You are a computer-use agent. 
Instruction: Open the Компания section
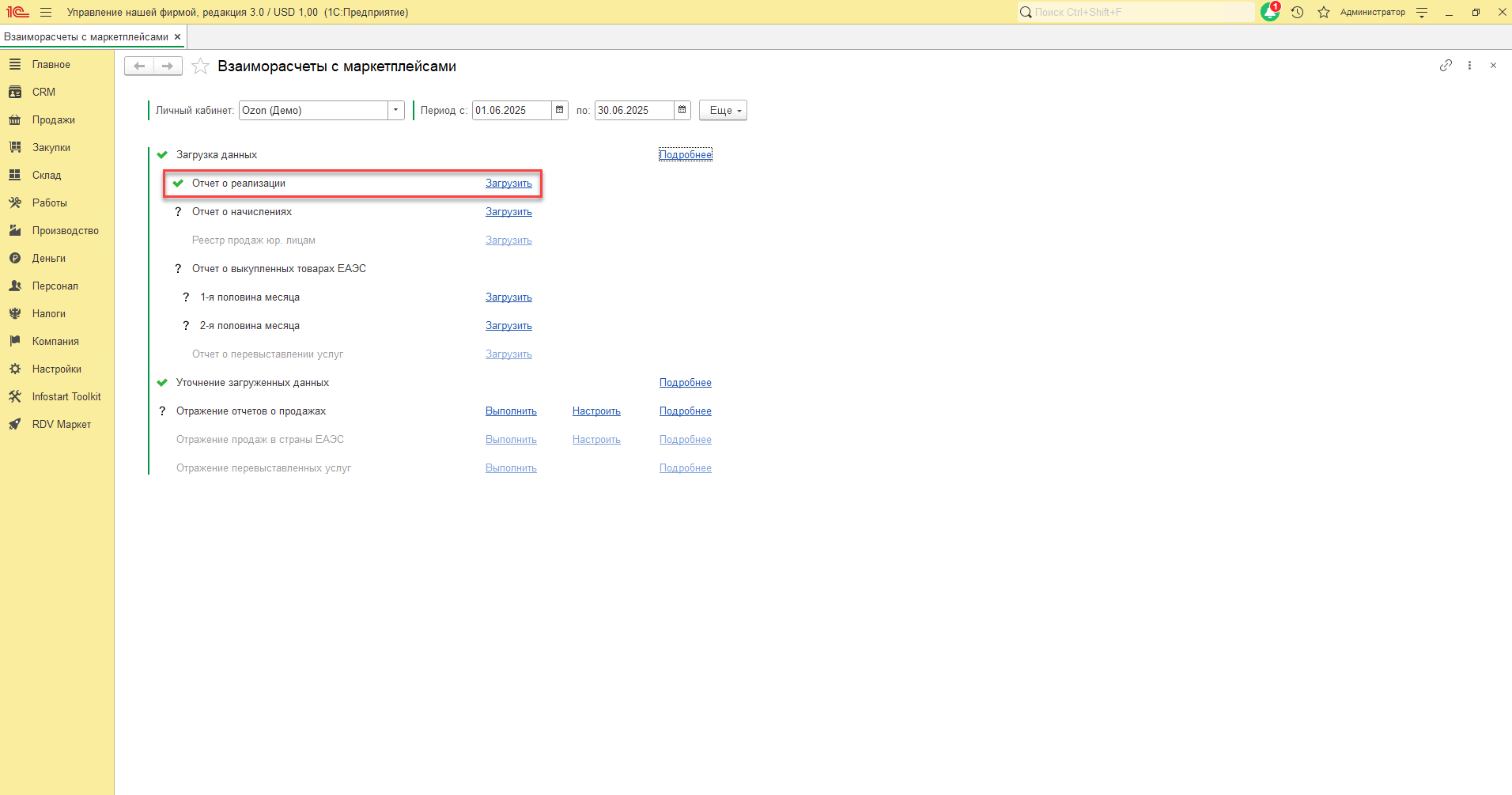pyautogui.click(x=57, y=342)
